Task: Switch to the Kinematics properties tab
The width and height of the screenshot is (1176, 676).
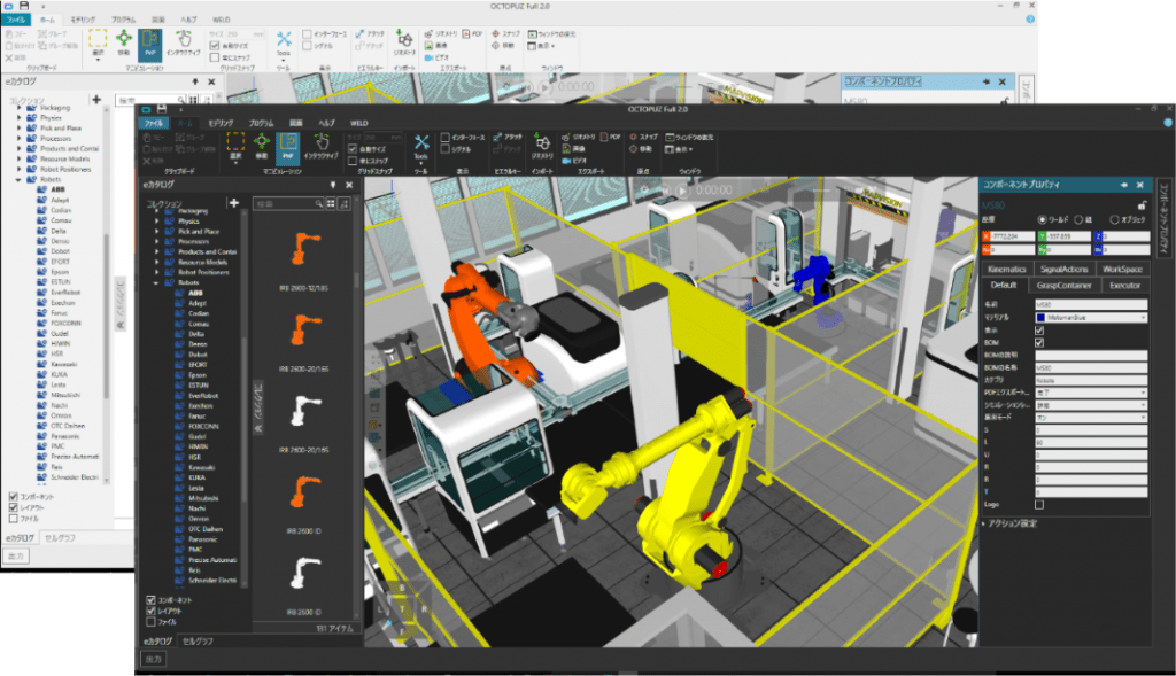Action: (x=1007, y=269)
